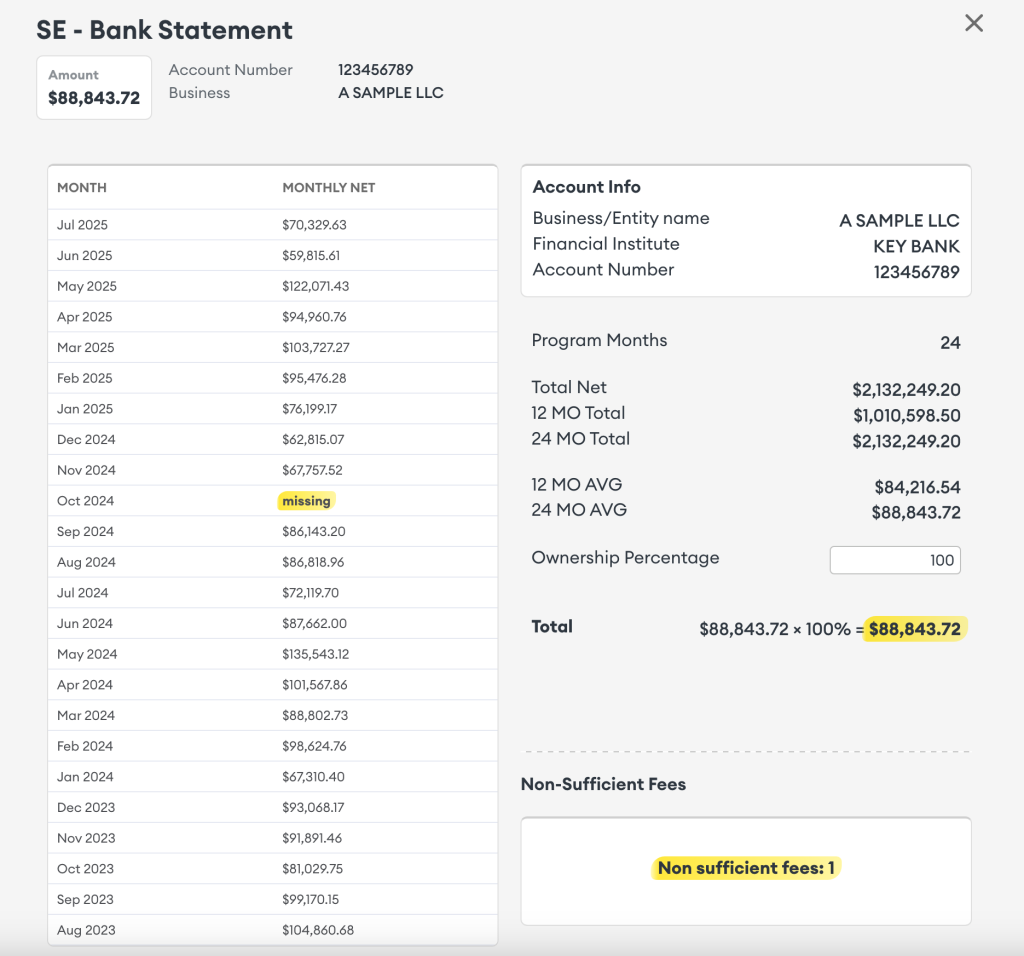Click the Business name A SAMPLE LLC
Viewport: 1024px width, 956px height.
pos(390,92)
